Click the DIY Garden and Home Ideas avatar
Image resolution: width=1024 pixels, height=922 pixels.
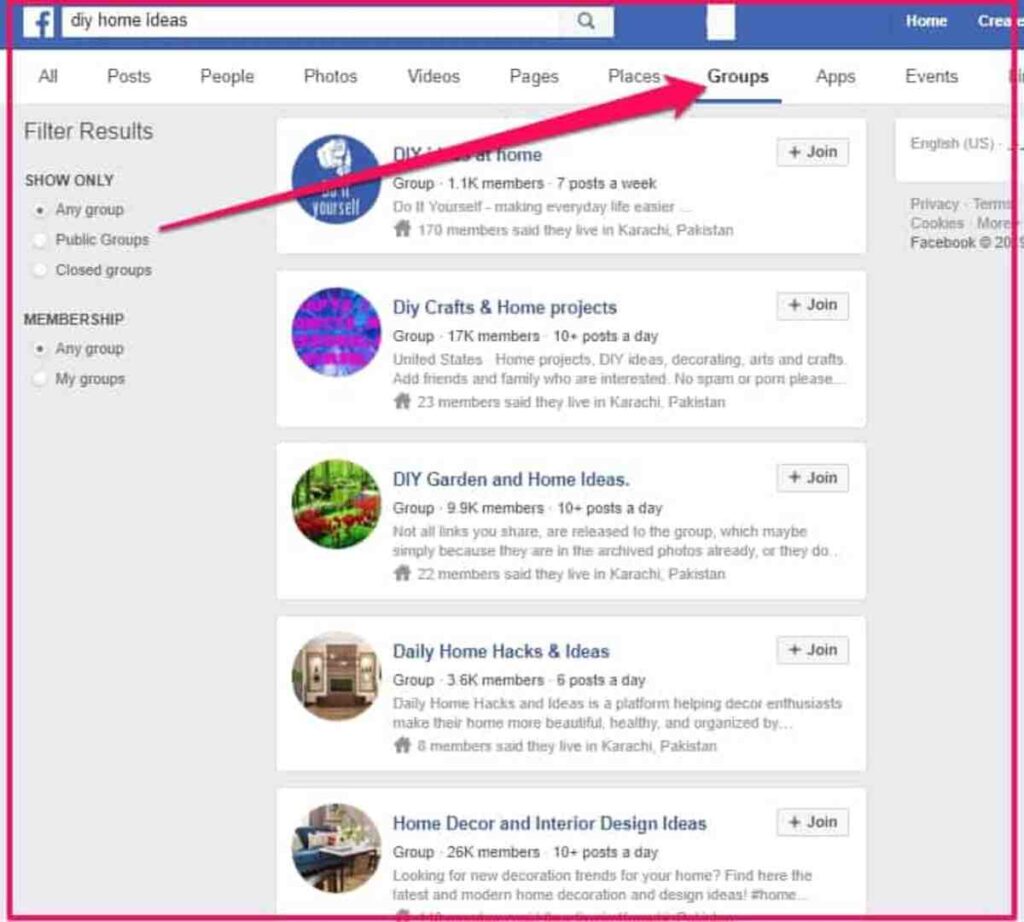pyautogui.click(x=336, y=505)
